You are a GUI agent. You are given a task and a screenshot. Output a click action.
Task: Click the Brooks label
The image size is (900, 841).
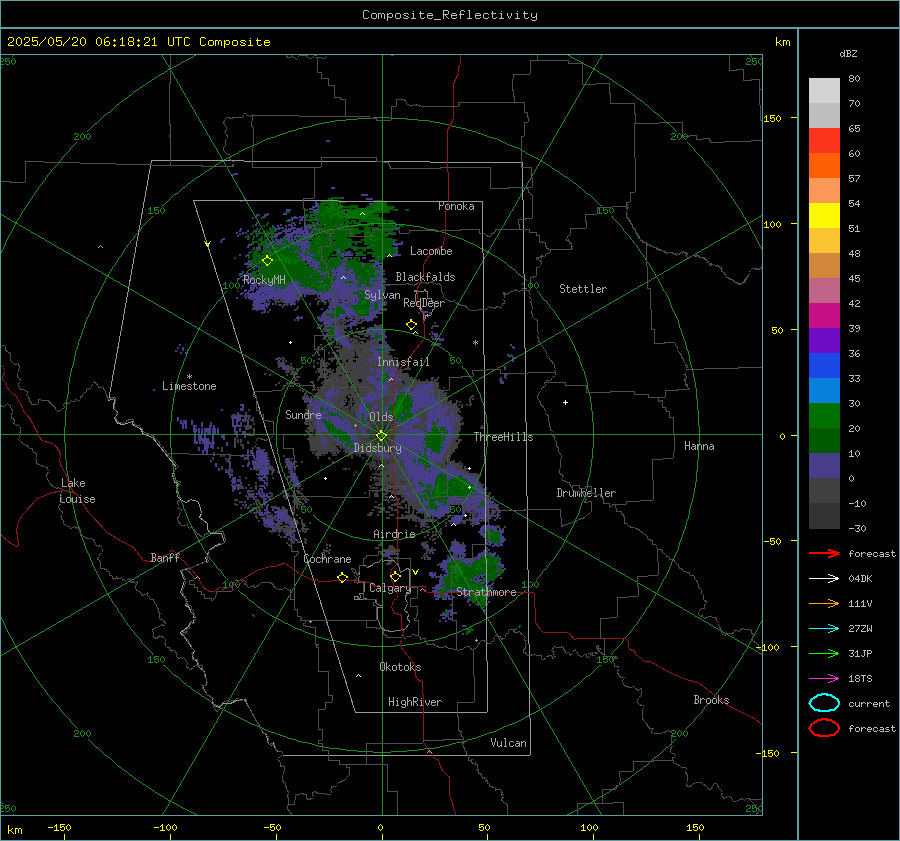click(x=711, y=700)
